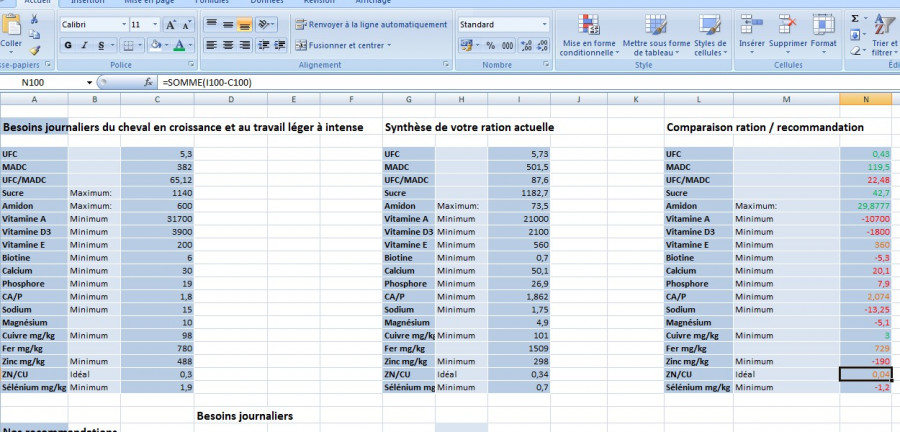
Task: Align text to the top of cell
Action: click(x=211, y=25)
